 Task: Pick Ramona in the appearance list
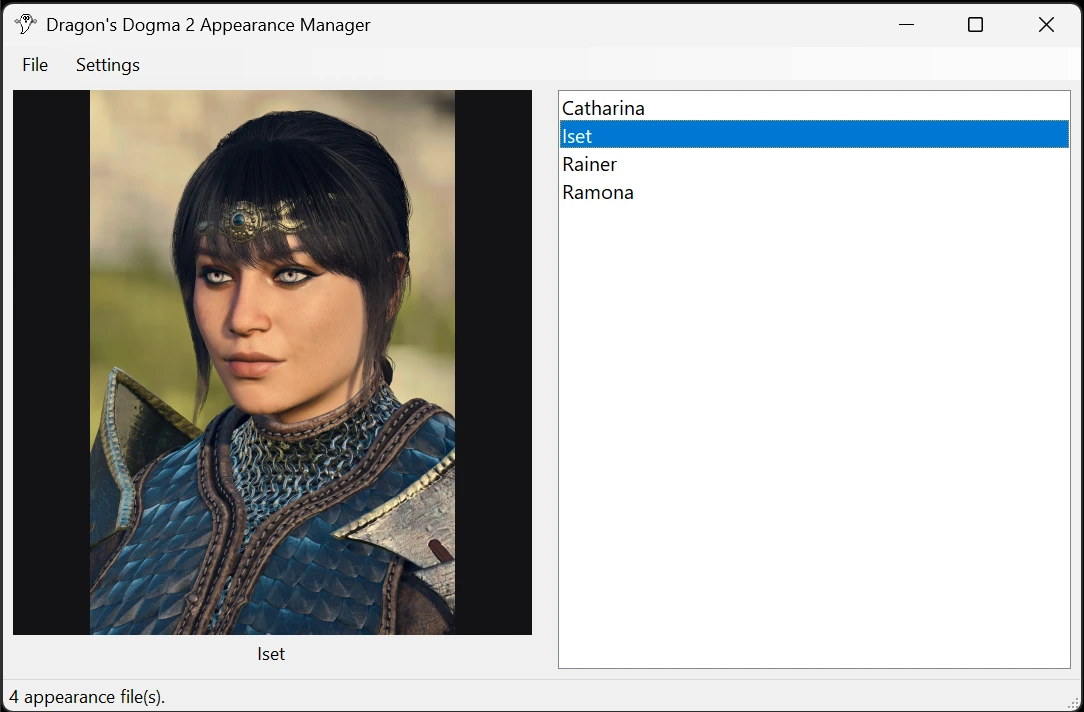coord(814,192)
